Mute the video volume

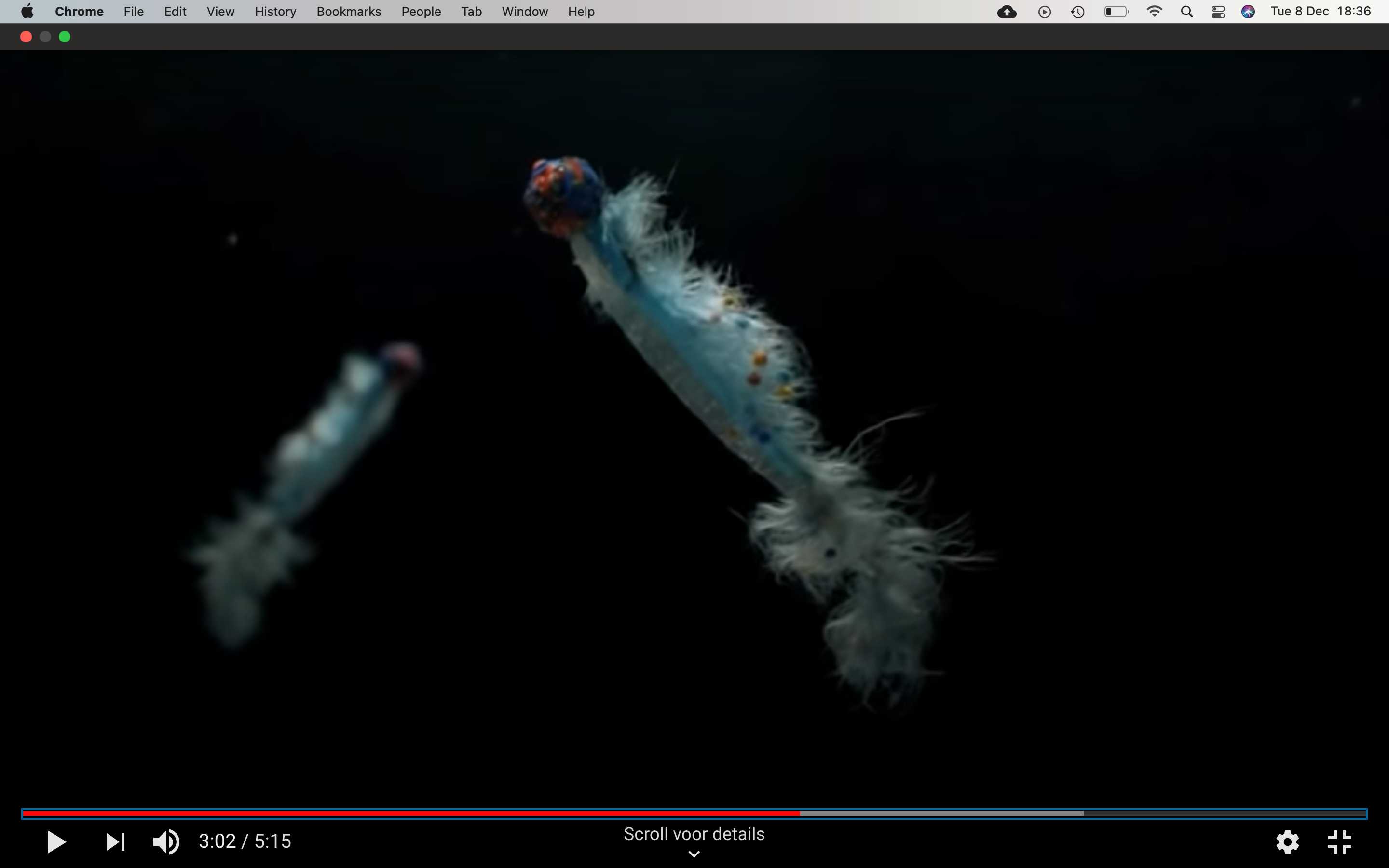click(x=166, y=841)
